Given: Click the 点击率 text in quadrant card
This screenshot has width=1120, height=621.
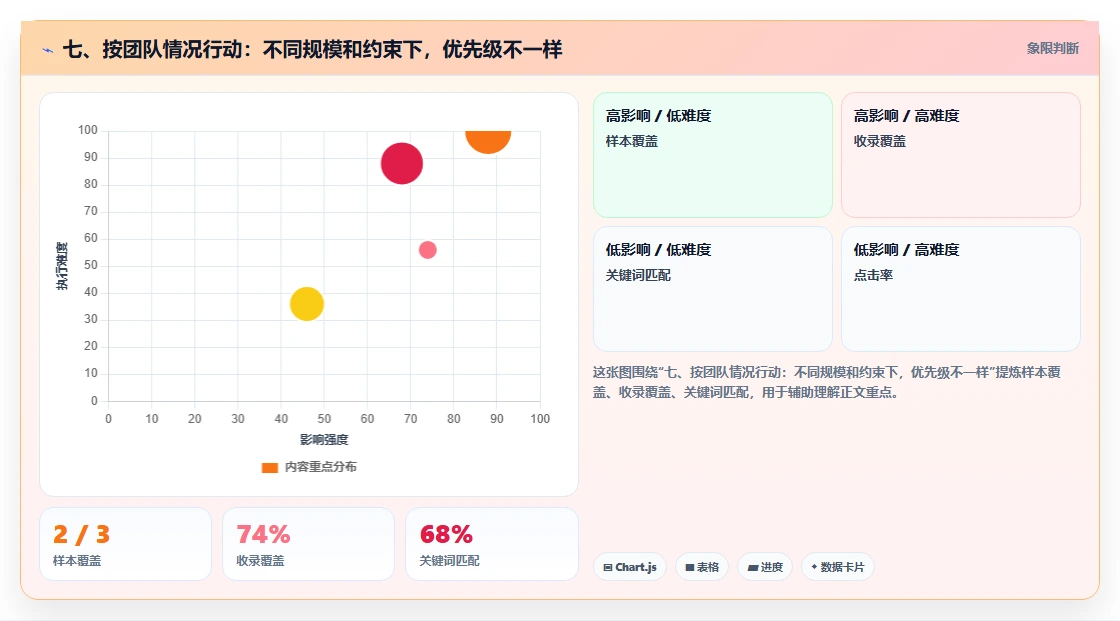Looking at the screenshot, I should click(873, 275).
